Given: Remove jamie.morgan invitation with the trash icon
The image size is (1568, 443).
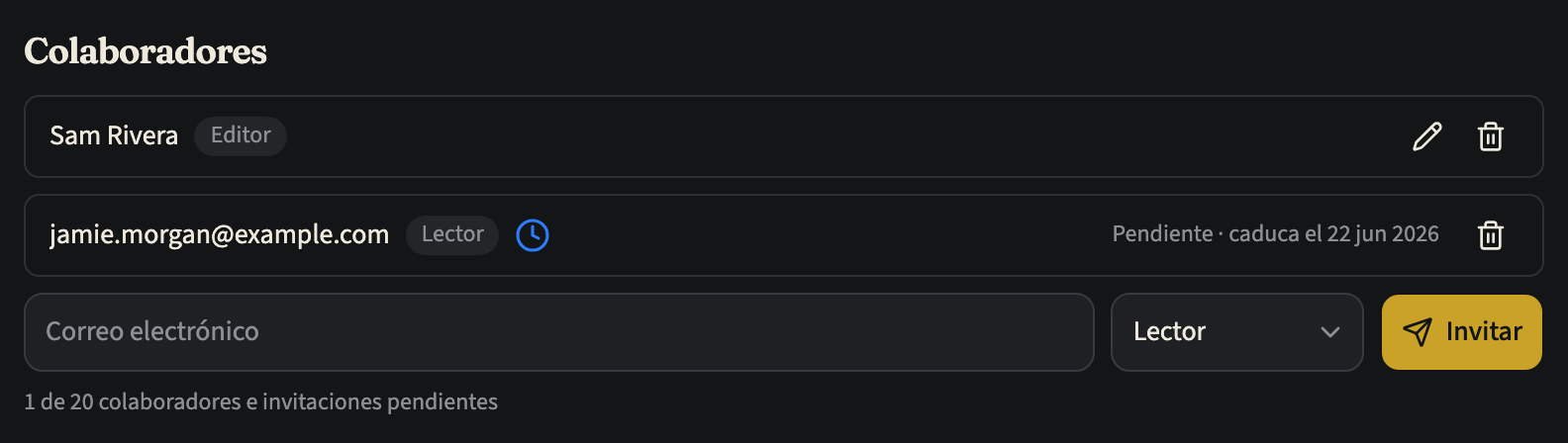Looking at the screenshot, I should click(1491, 235).
